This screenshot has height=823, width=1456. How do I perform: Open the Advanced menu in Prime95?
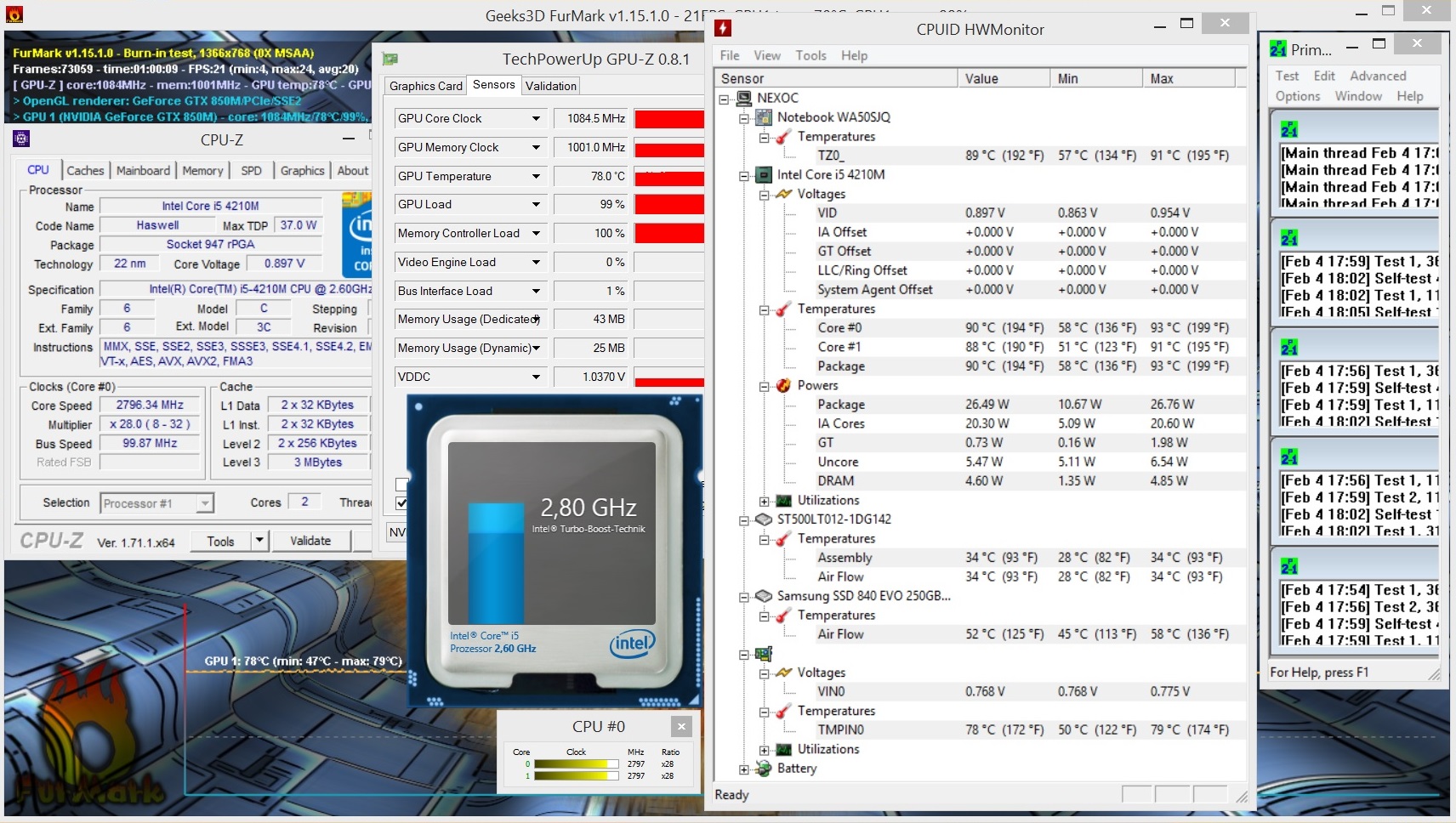pyautogui.click(x=1378, y=76)
